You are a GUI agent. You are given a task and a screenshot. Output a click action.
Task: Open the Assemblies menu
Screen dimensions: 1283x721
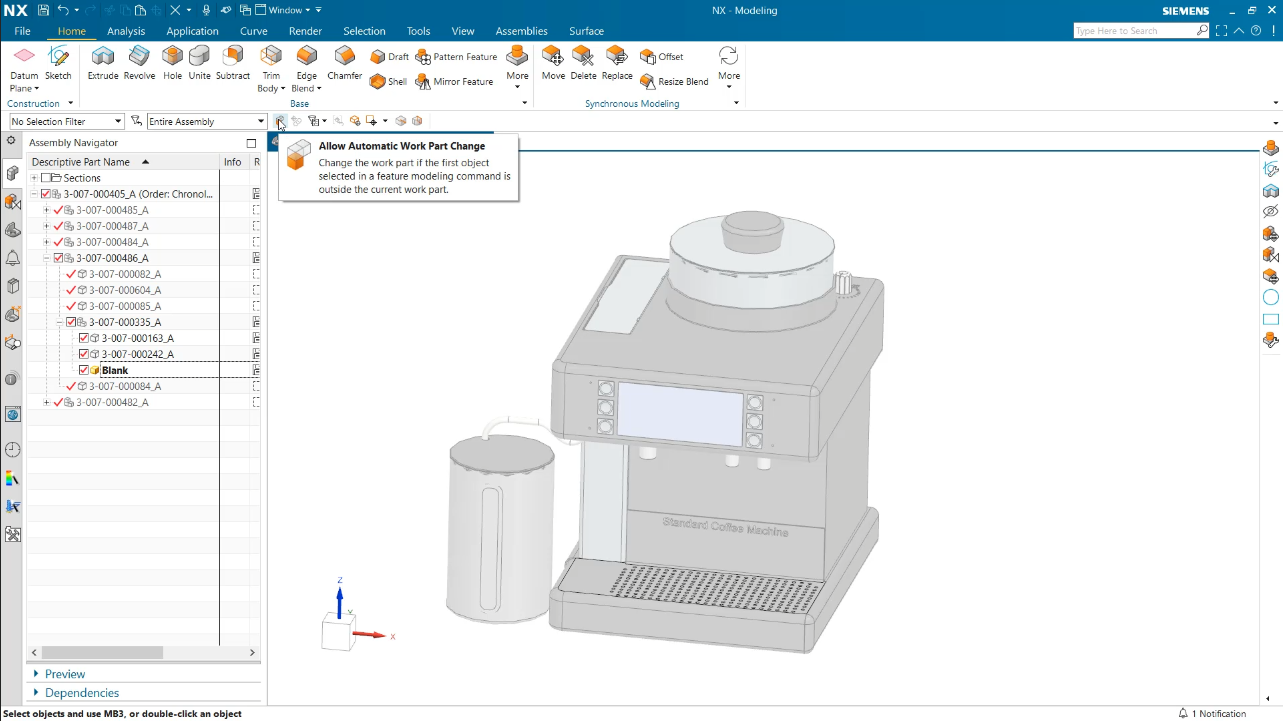tap(521, 31)
